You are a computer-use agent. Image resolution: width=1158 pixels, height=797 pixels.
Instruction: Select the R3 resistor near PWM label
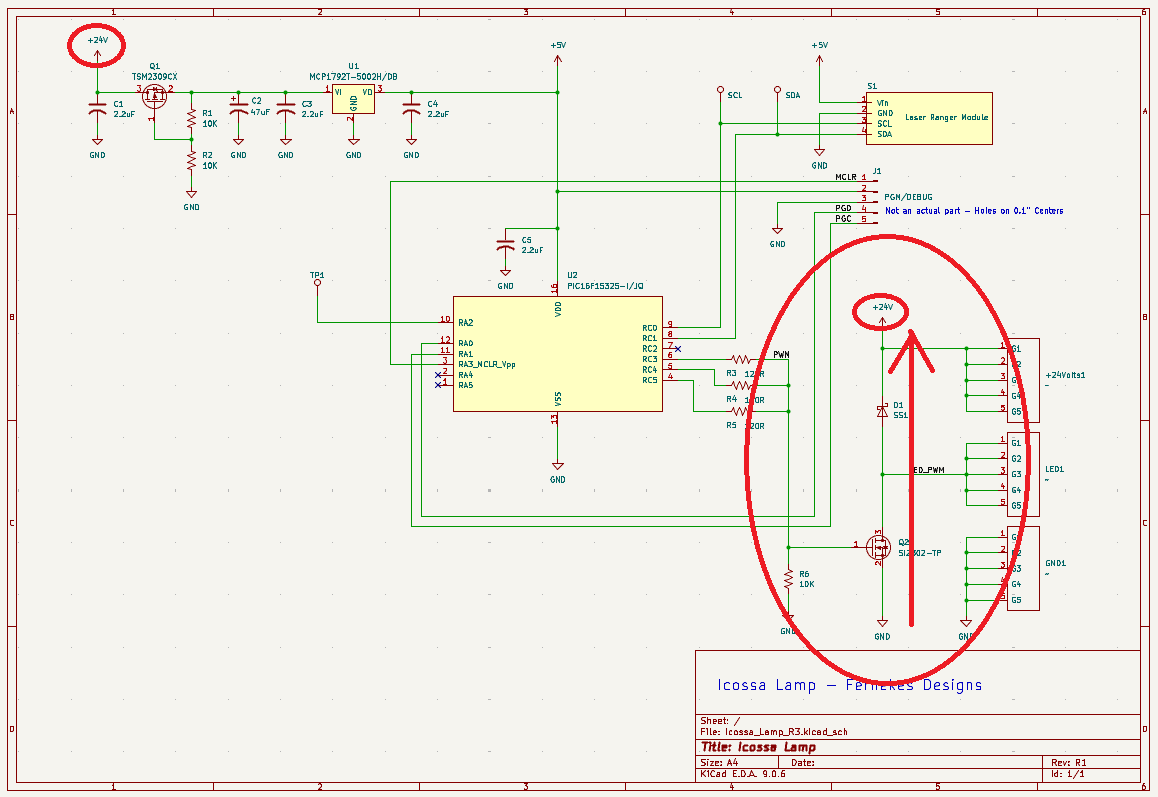tap(740, 359)
